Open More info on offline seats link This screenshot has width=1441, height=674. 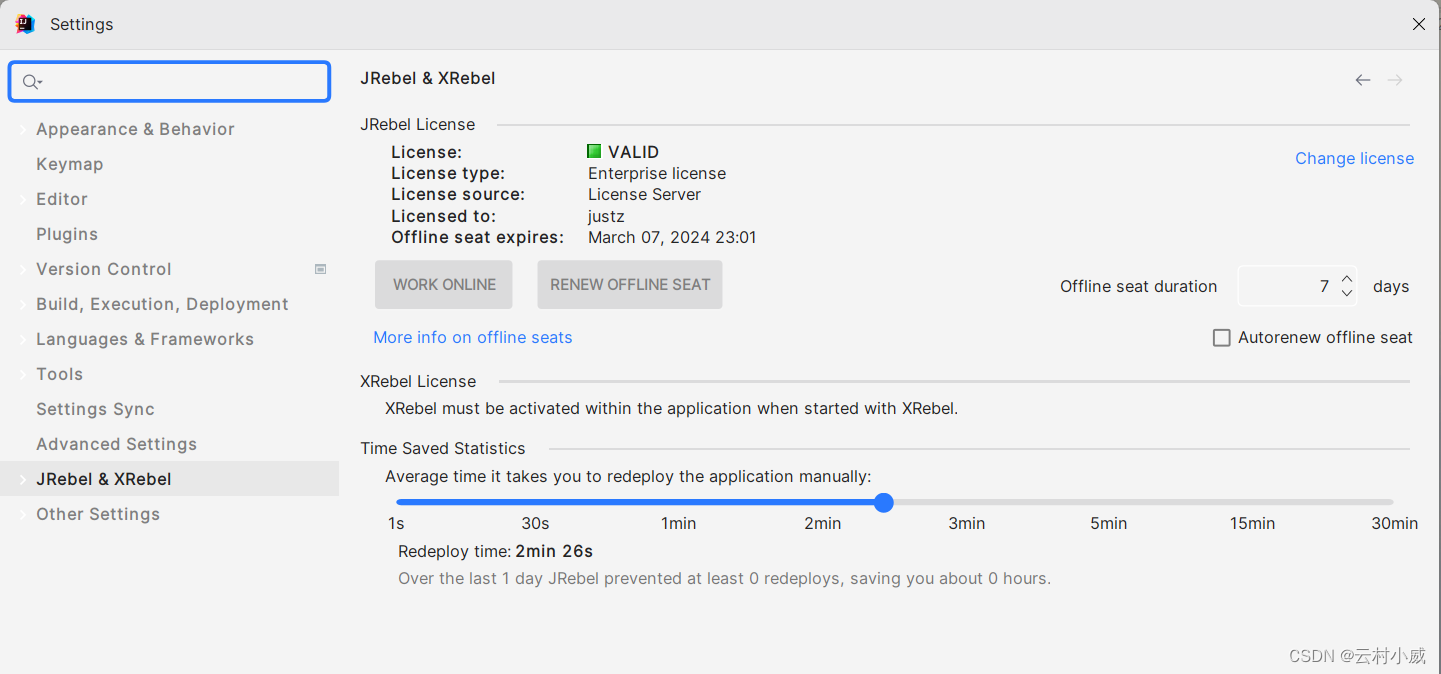pyautogui.click(x=473, y=338)
